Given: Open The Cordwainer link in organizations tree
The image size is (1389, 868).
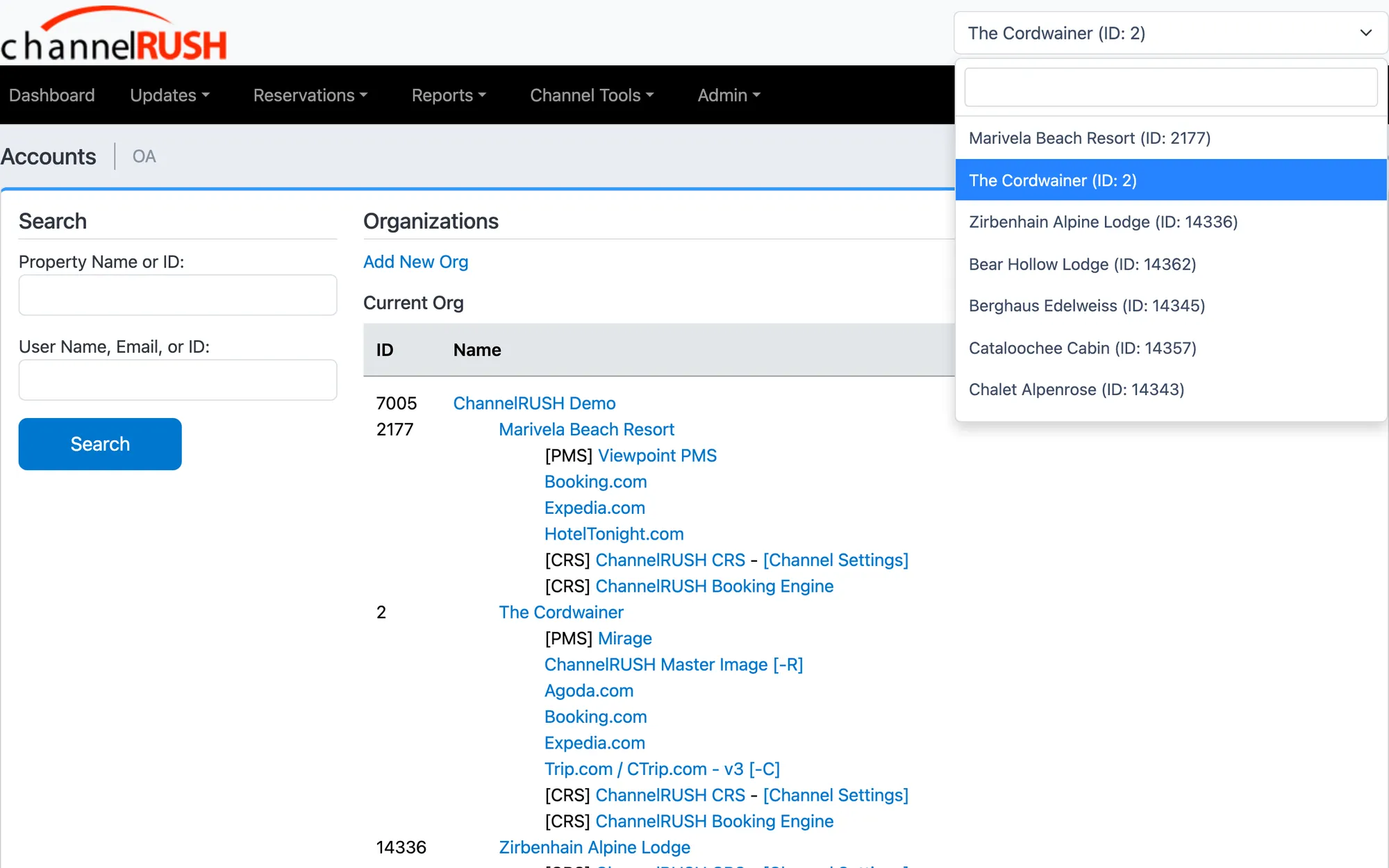Looking at the screenshot, I should (561, 612).
